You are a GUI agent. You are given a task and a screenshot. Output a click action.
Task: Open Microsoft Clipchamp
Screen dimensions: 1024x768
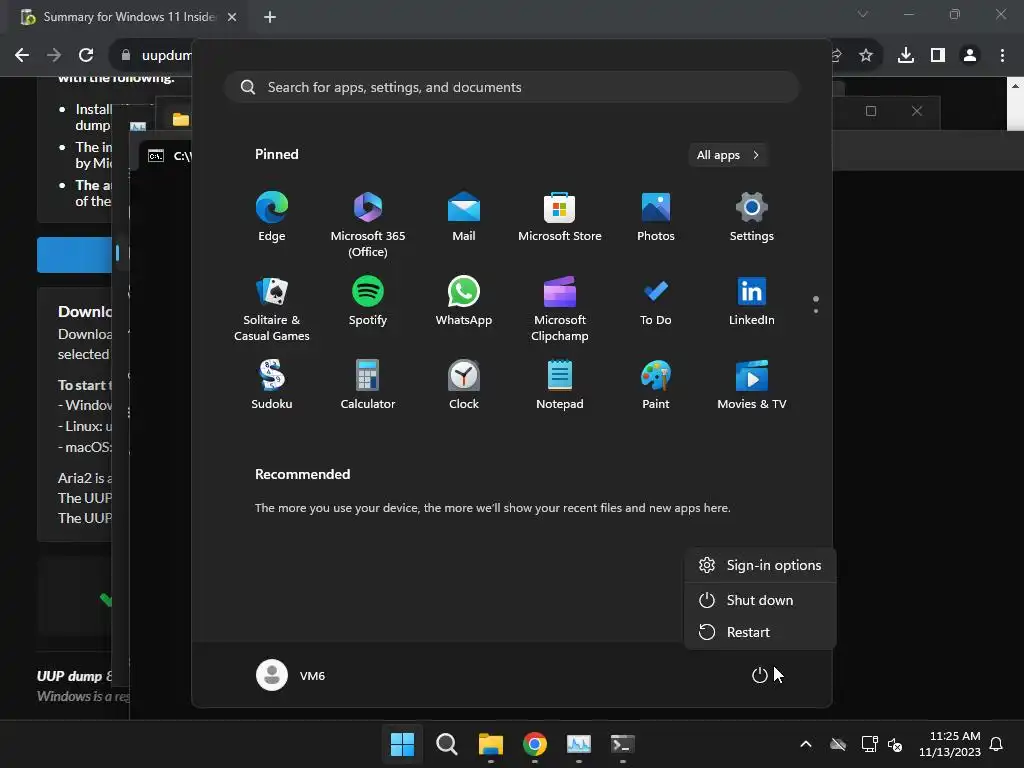click(x=560, y=309)
